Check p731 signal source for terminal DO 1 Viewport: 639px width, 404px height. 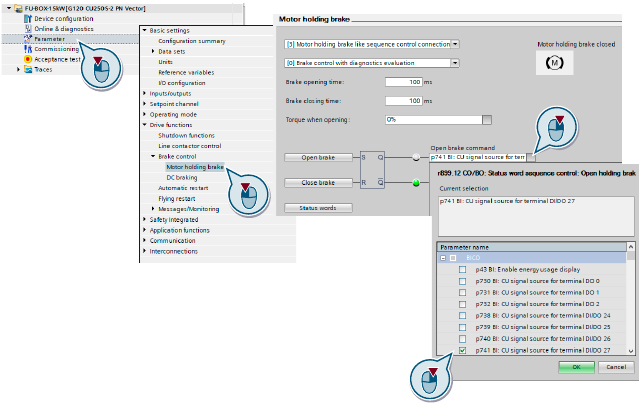(462, 293)
